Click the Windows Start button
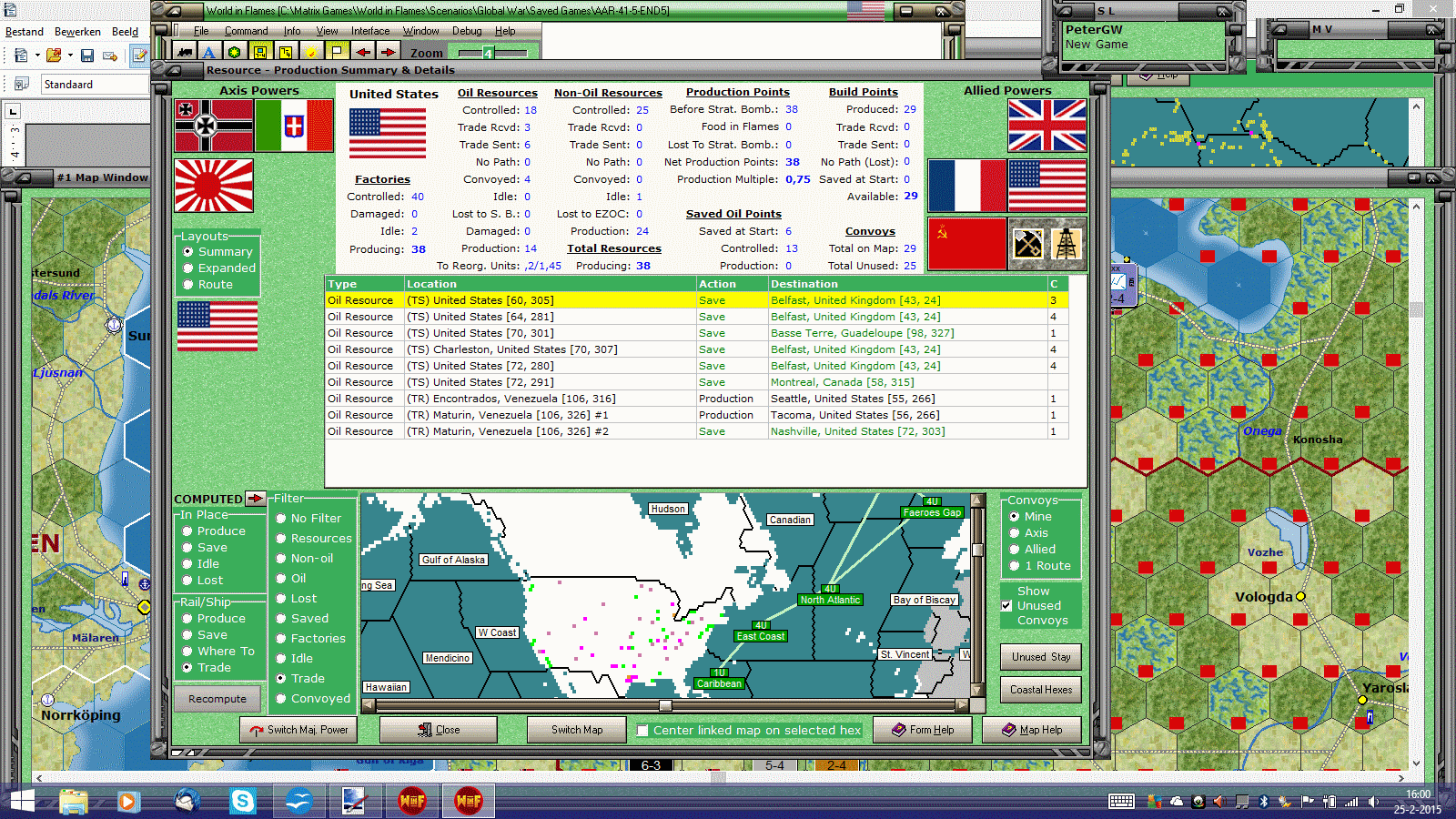The width and height of the screenshot is (1456, 819). [x=22, y=801]
